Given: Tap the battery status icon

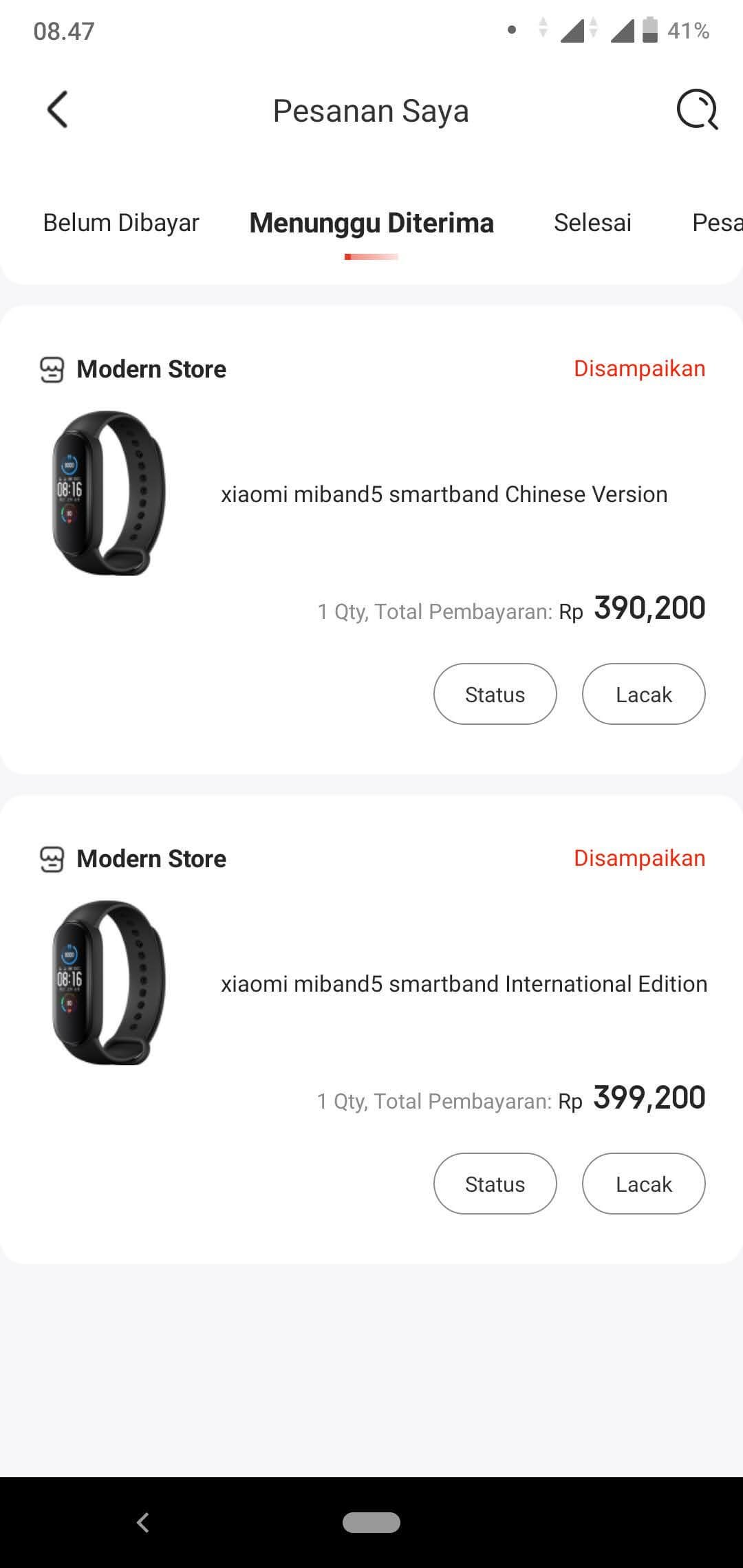Looking at the screenshot, I should click(650, 30).
